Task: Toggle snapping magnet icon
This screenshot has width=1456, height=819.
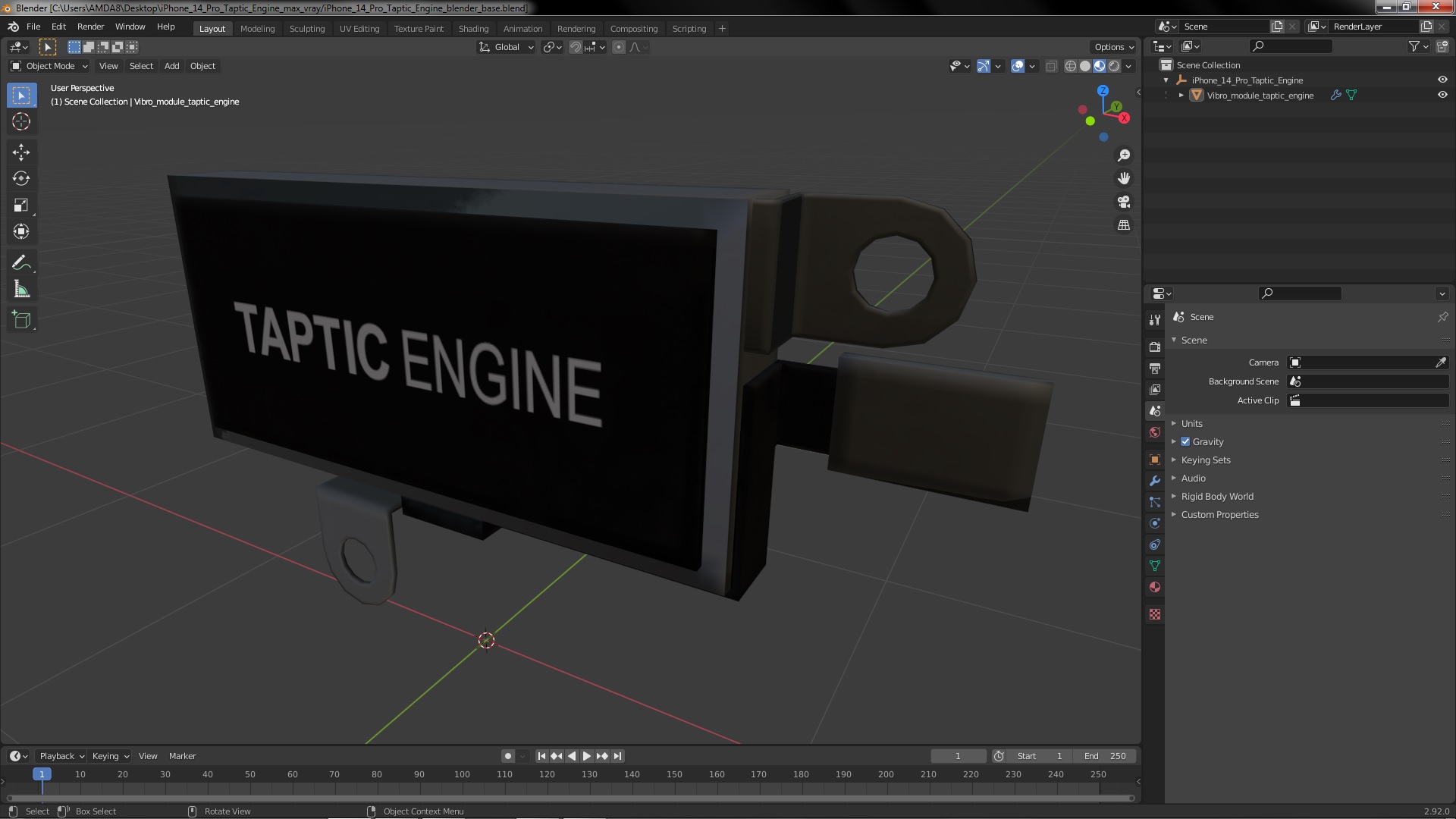Action: point(576,47)
